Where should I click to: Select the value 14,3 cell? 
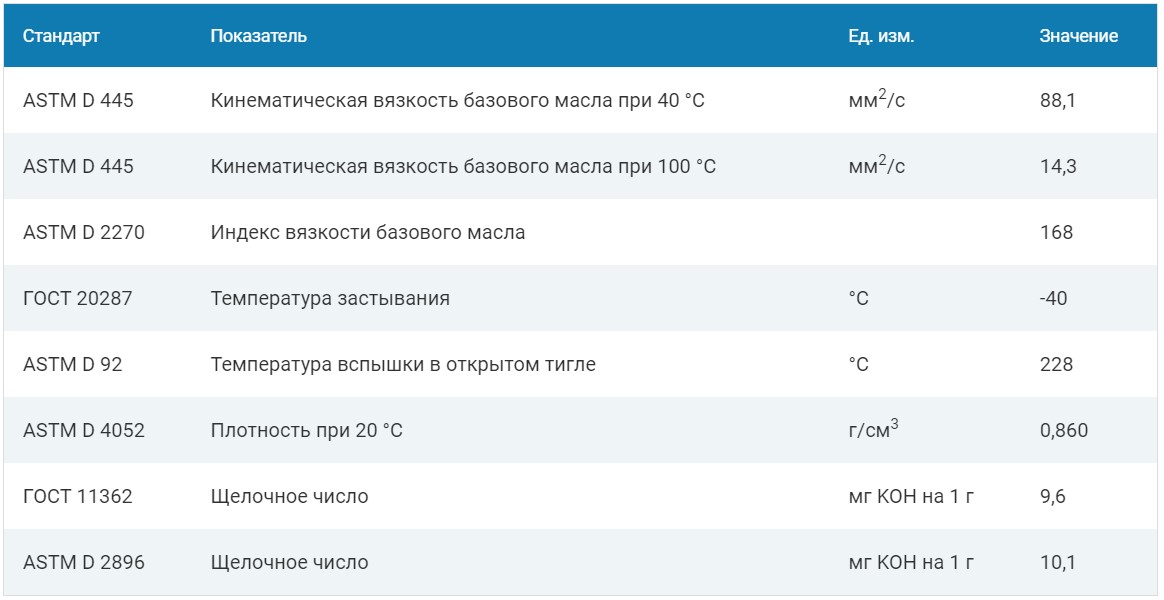click(x=1058, y=166)
